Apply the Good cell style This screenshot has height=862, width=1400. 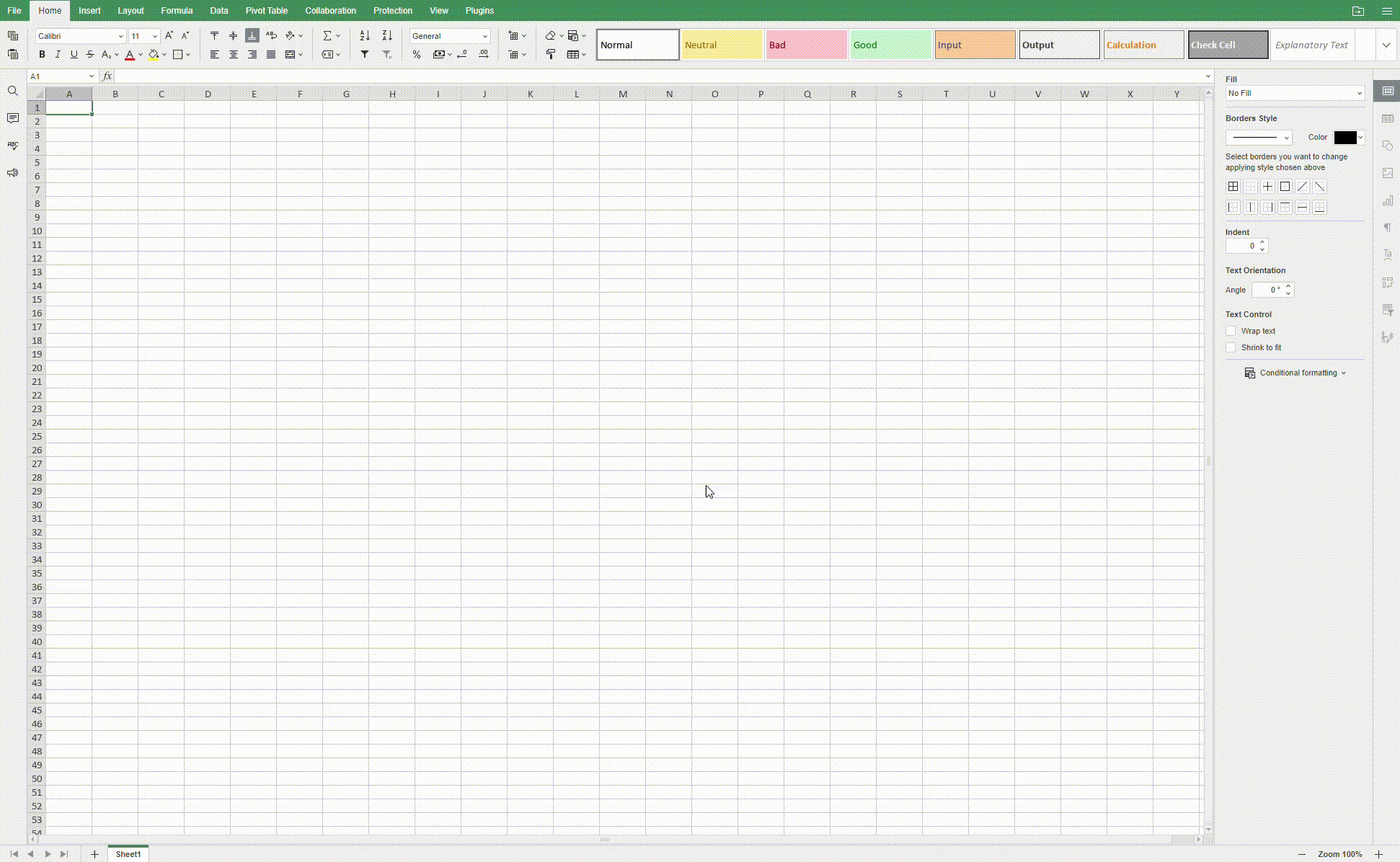[890, 45]
